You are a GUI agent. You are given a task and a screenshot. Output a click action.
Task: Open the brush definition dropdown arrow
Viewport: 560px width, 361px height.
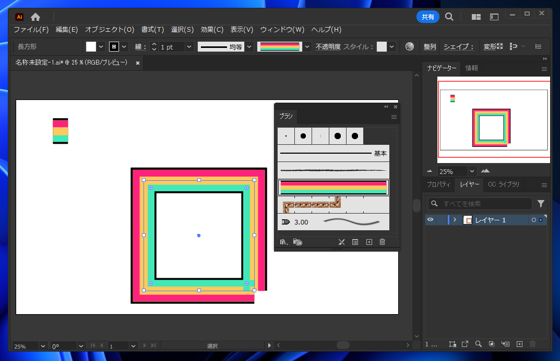(307, 47)
